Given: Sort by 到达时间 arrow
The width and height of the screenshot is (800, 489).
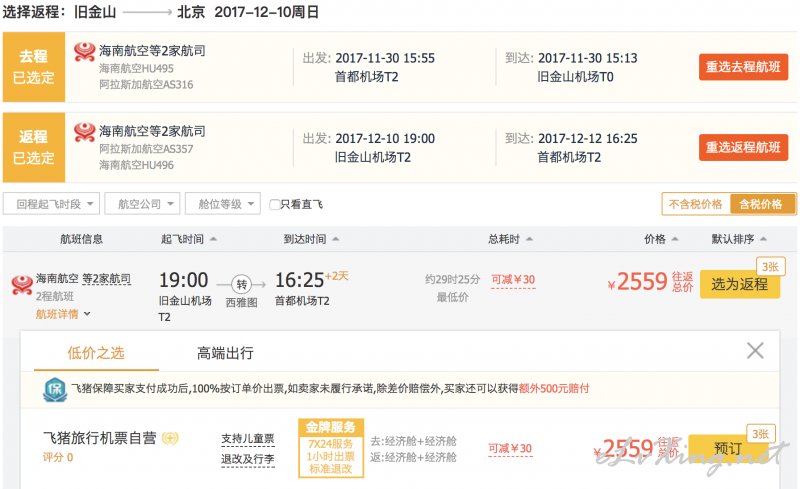Looking at the screenshot, I should pos(336,239).
